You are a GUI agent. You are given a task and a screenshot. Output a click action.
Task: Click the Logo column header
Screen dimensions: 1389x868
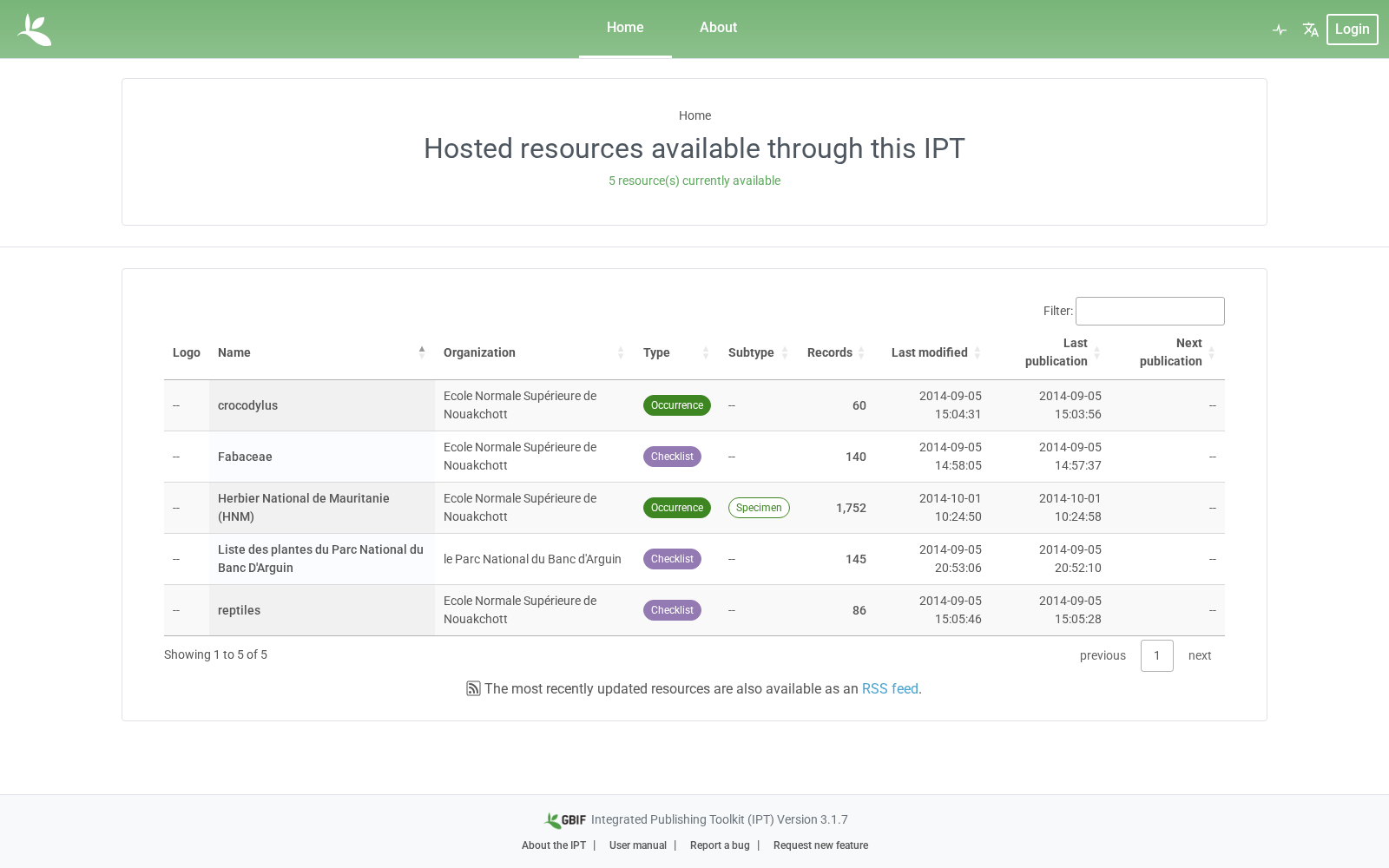pos(187,352)
